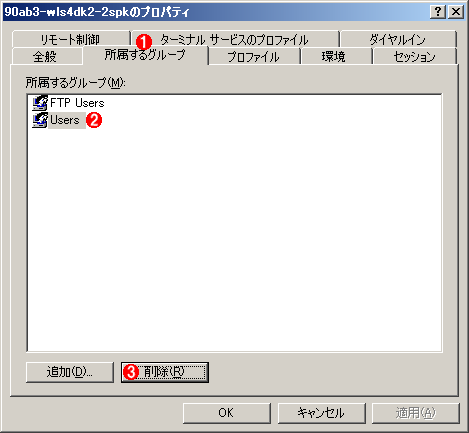Click the キャンセル button
469x433 pixels.
pyautogui.click(x=321, y=413)
